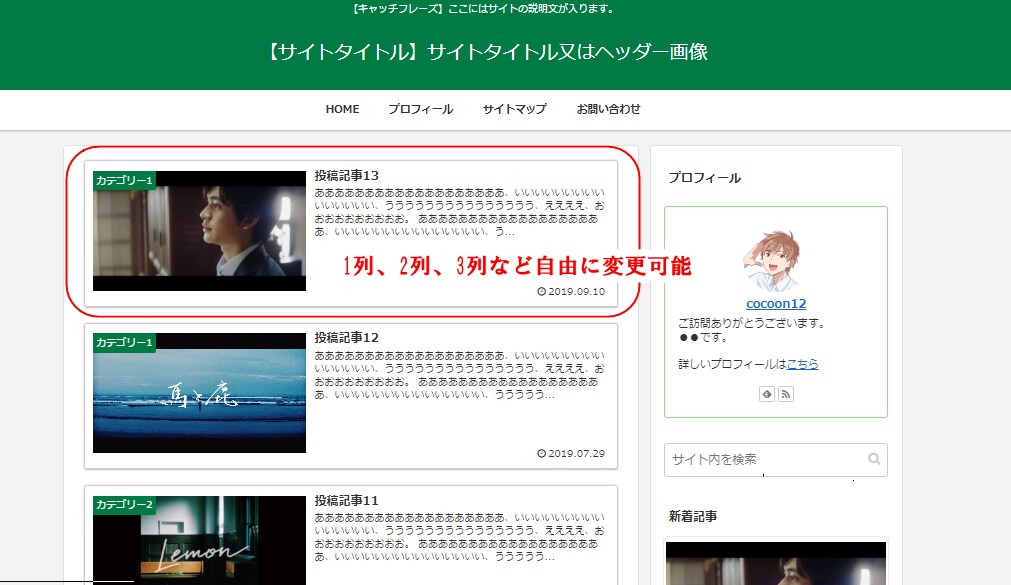1011x585 pixels.
Task: Click the site title in the green header
Action: click(487, 52)
